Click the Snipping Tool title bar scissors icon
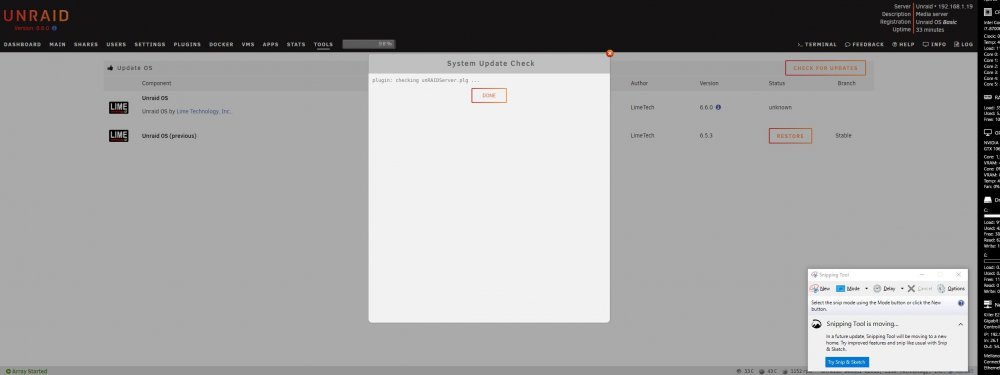This screenshot has height=375, width=1000. point(814,275)
